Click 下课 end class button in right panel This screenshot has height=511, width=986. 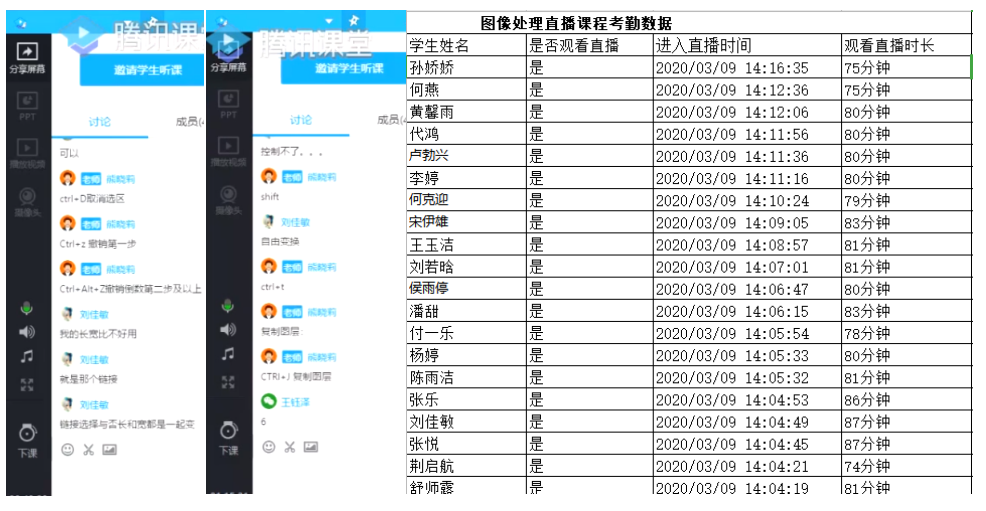(229, 438)
